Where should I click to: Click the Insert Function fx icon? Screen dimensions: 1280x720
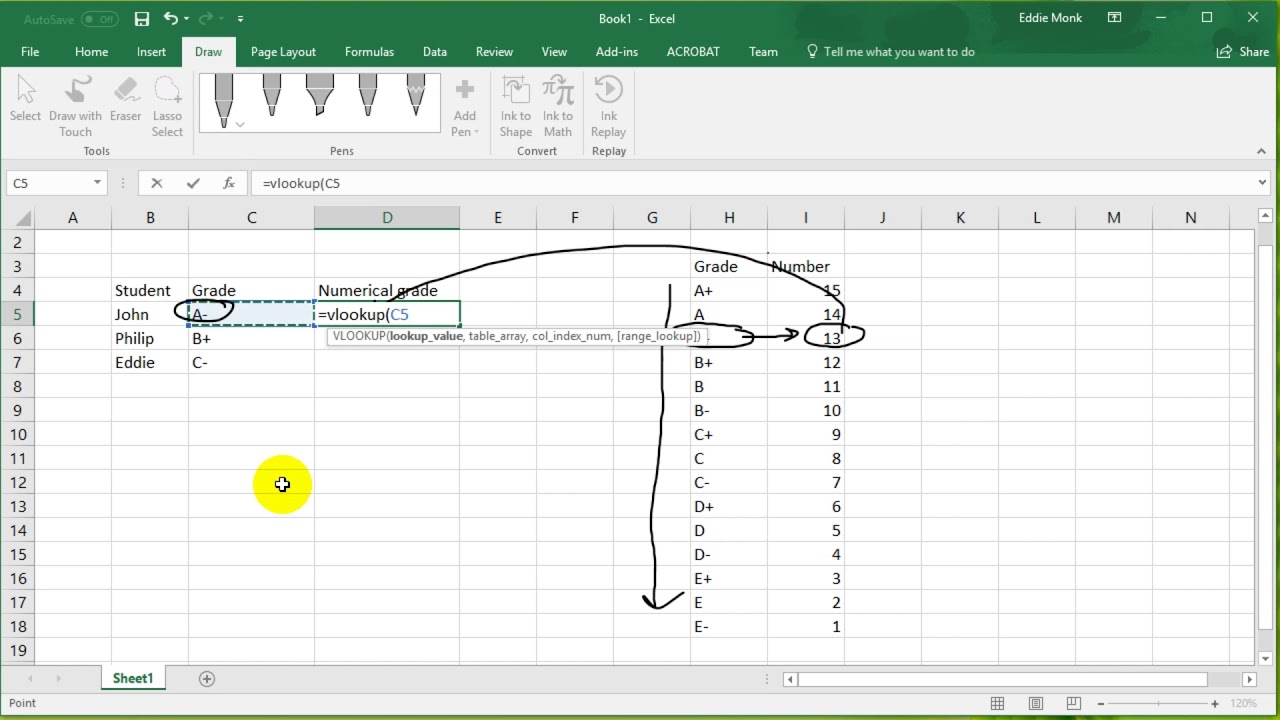point(229,183)
